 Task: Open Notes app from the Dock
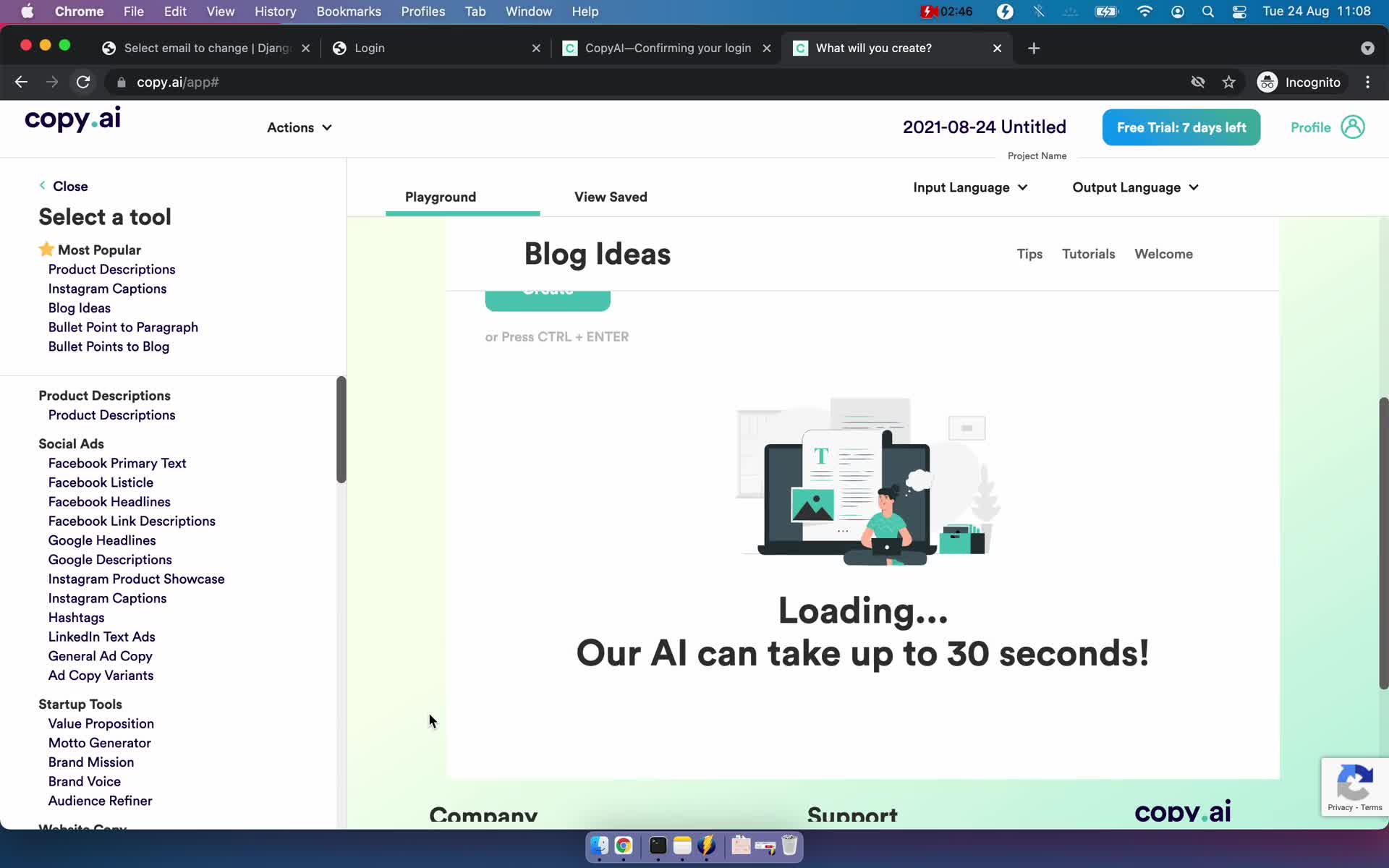(x=682, y=846)
